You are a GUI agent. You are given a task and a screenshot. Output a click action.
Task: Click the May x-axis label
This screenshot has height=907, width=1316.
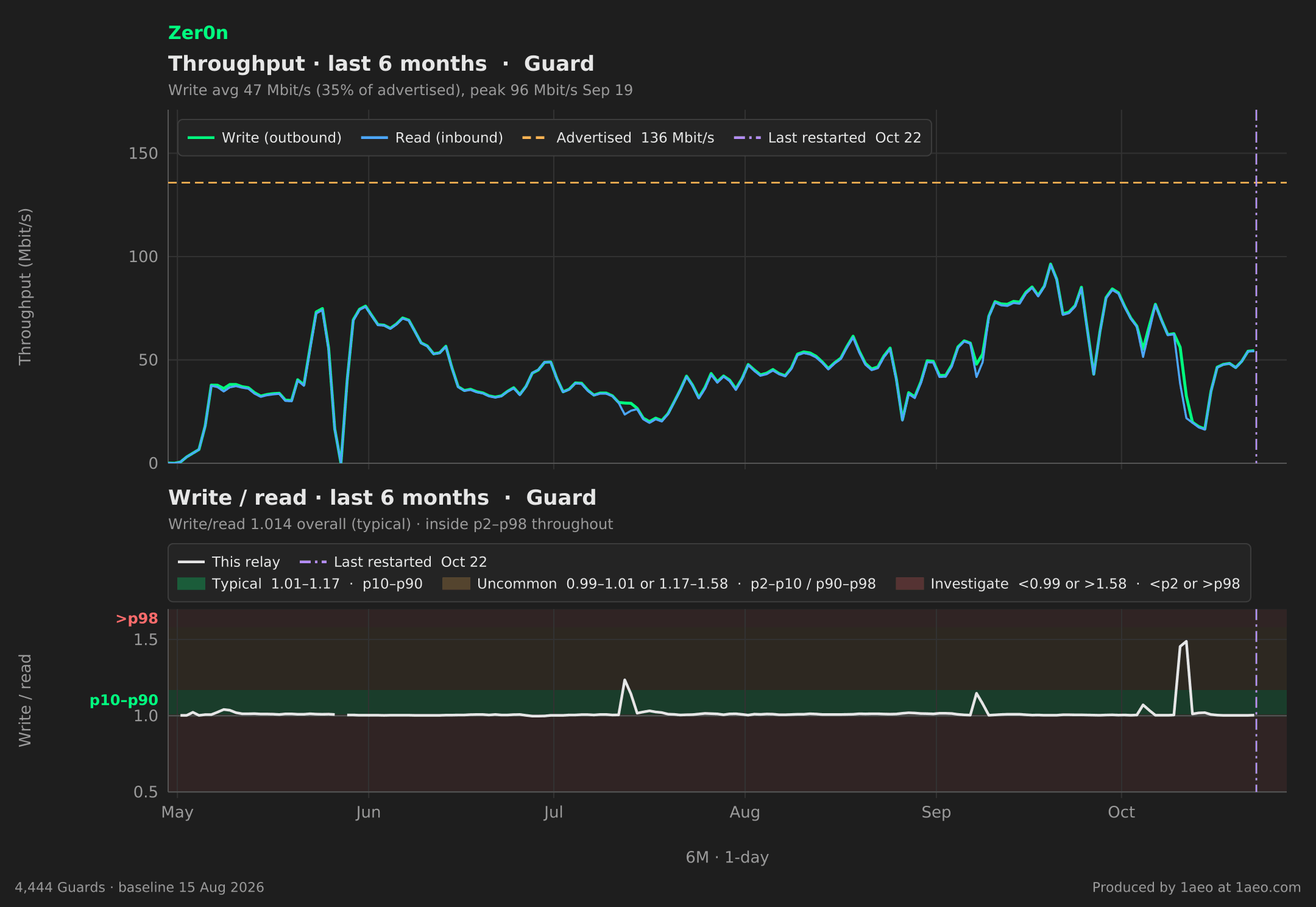(177, 813)
